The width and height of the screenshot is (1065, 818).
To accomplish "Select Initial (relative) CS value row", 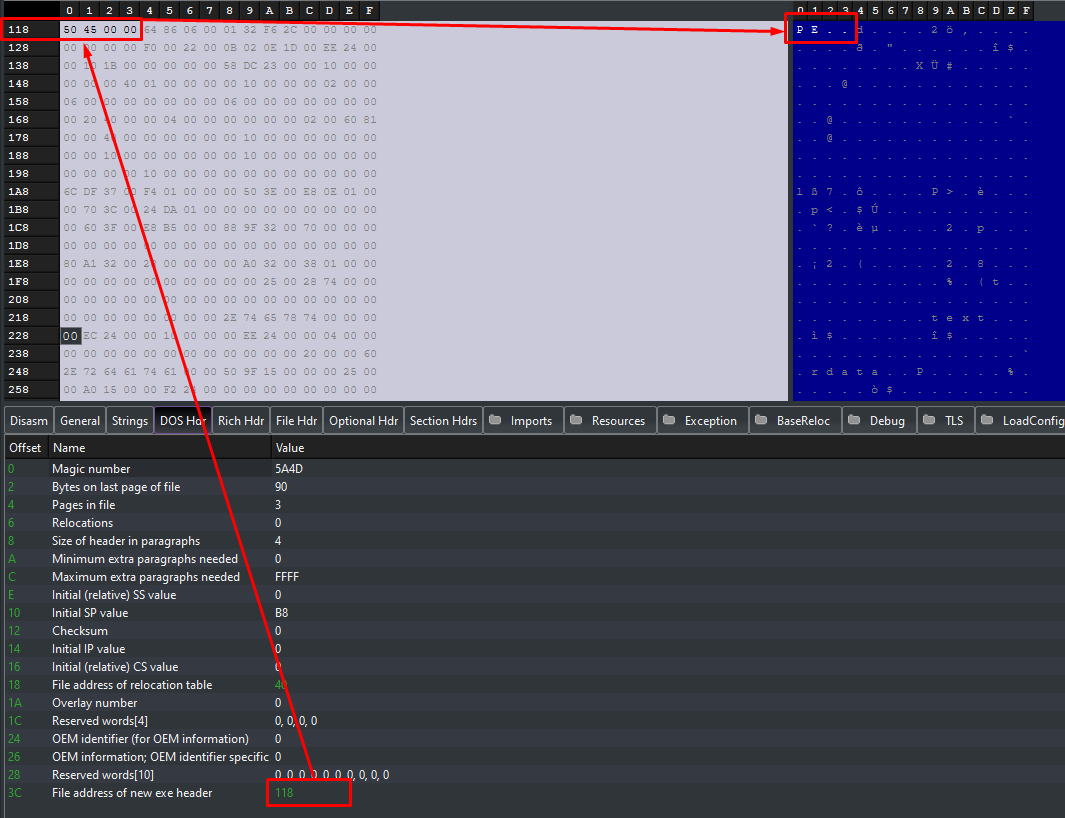I will click(535, 666).
